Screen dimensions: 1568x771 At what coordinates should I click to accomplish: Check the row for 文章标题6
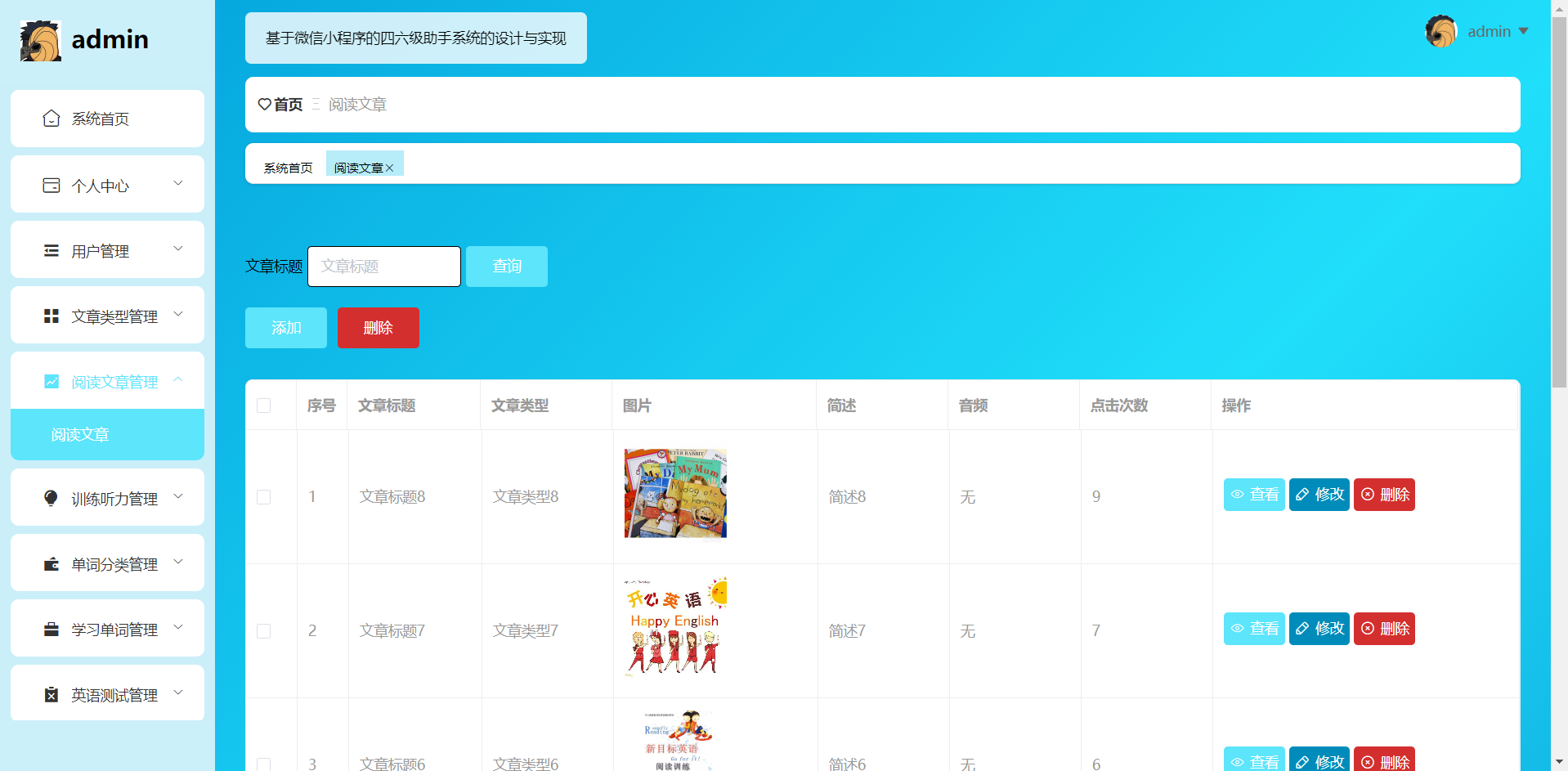[263, 764]
